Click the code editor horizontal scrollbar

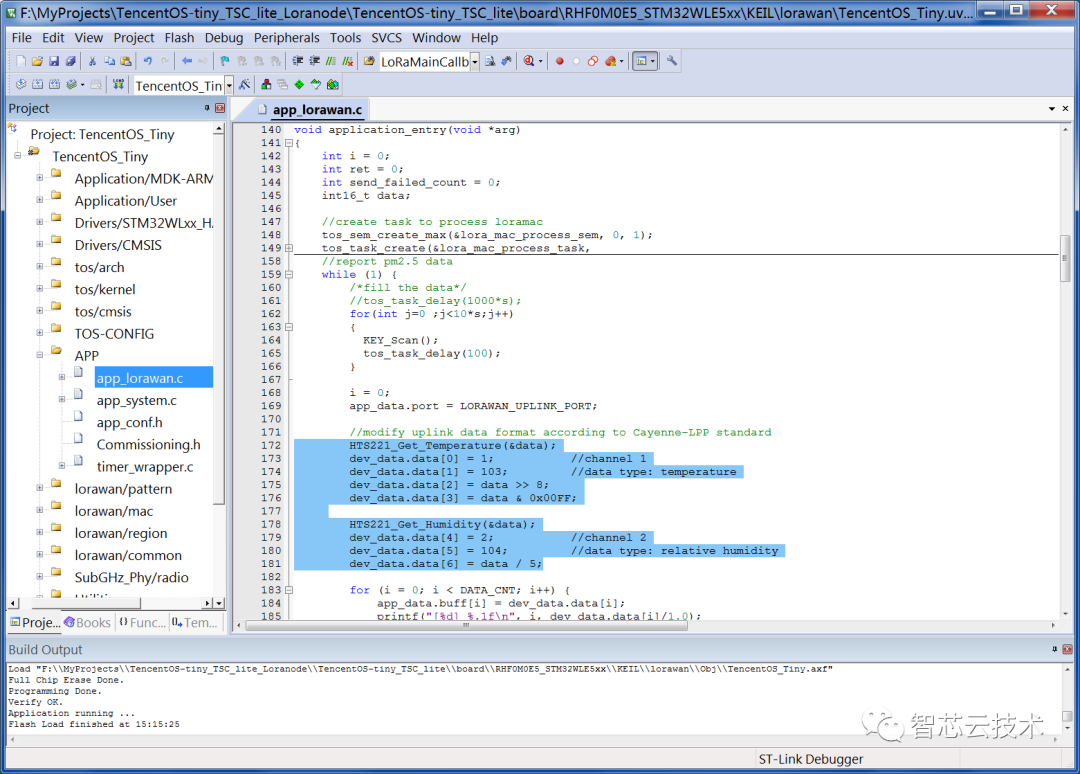pos(466,625)
